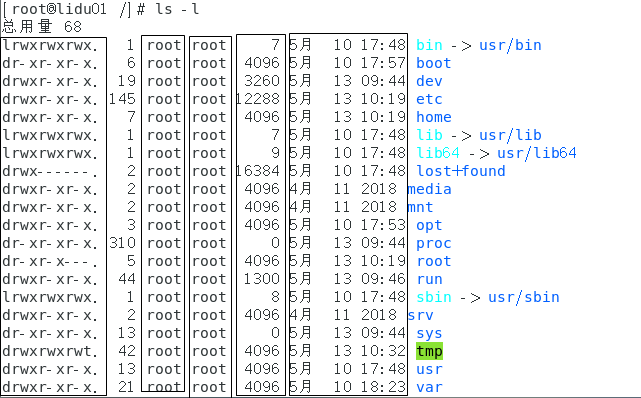Select the 'root' directory name in blue
Viewport: 641px width, 398px height.
click(x=434, y=261)
